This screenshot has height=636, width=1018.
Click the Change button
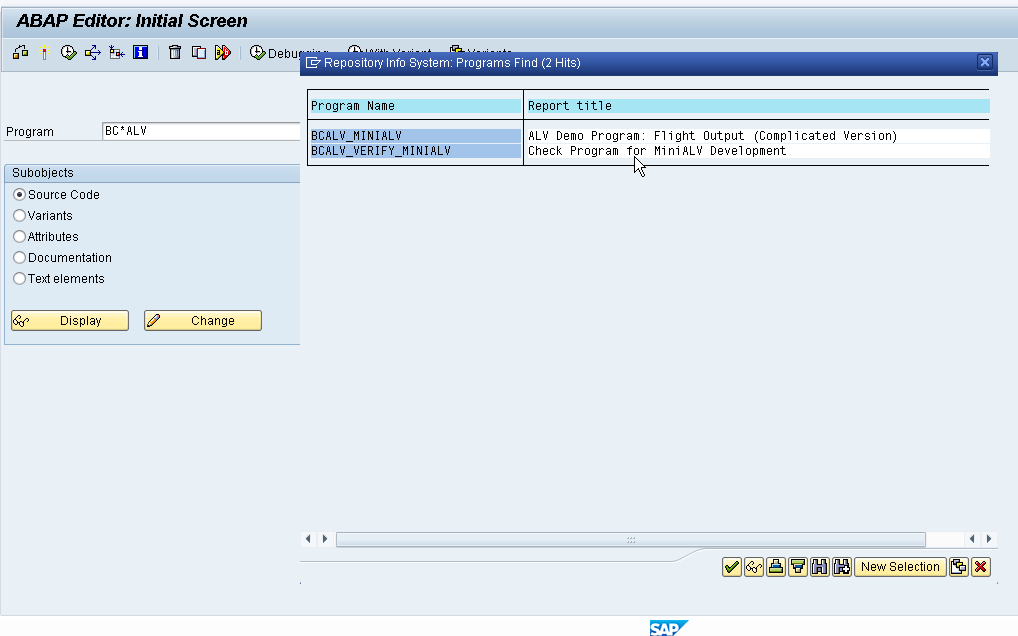(203, 321)
